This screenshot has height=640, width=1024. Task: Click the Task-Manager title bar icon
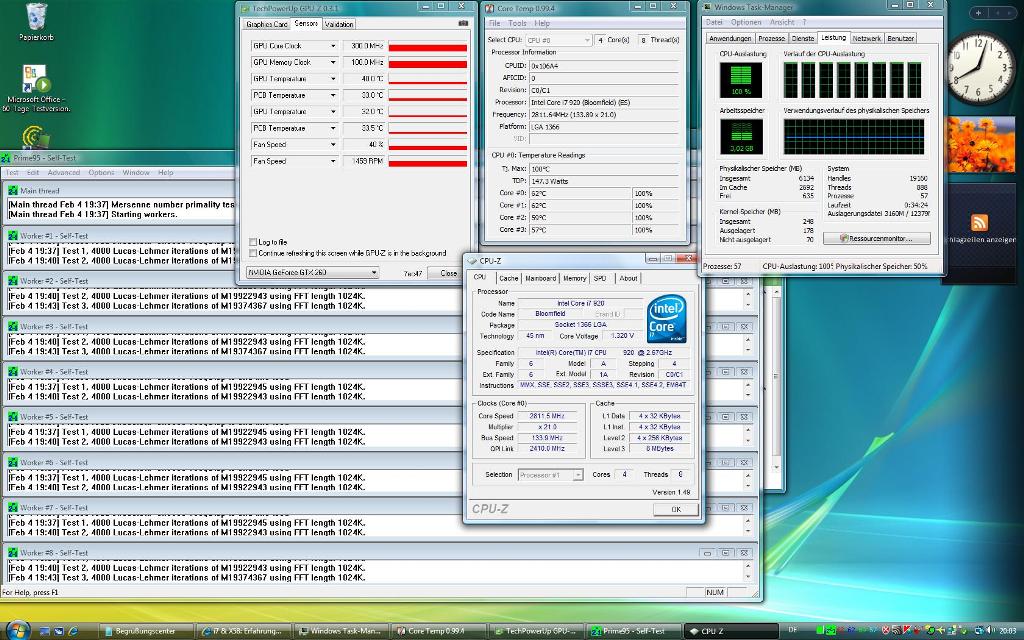[x=707, y=7]
